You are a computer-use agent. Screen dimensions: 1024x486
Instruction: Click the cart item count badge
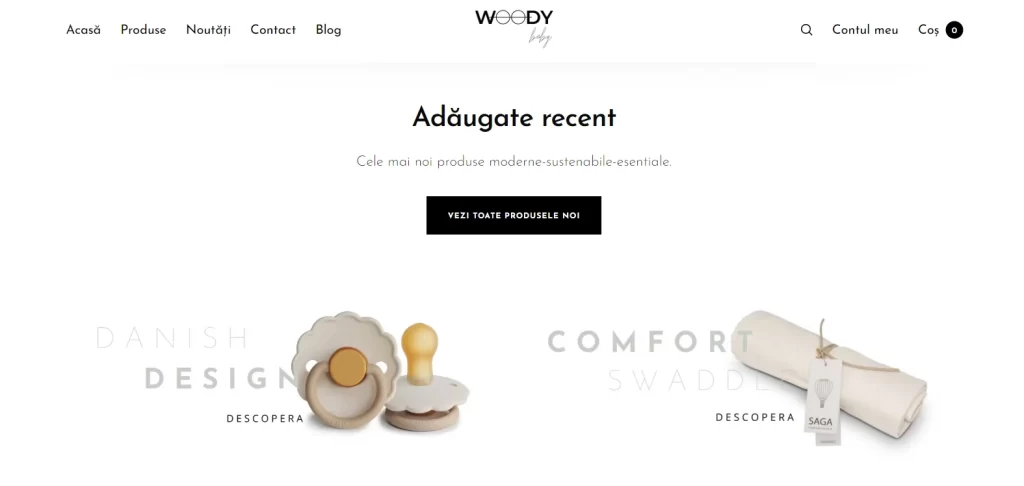pyautogui.click(x=954, y=30)
